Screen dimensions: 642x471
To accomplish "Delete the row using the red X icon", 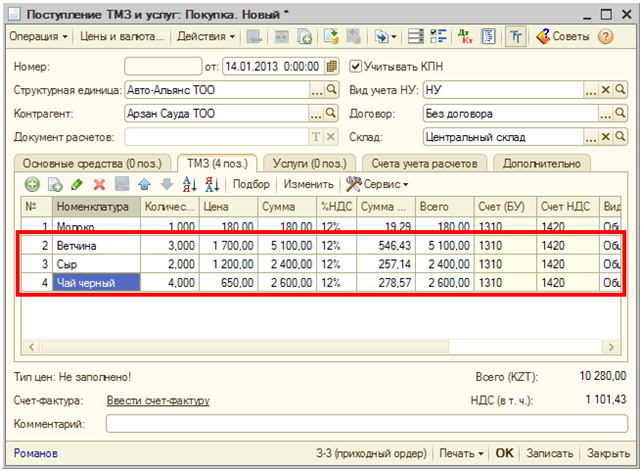I will pos(99,184).
